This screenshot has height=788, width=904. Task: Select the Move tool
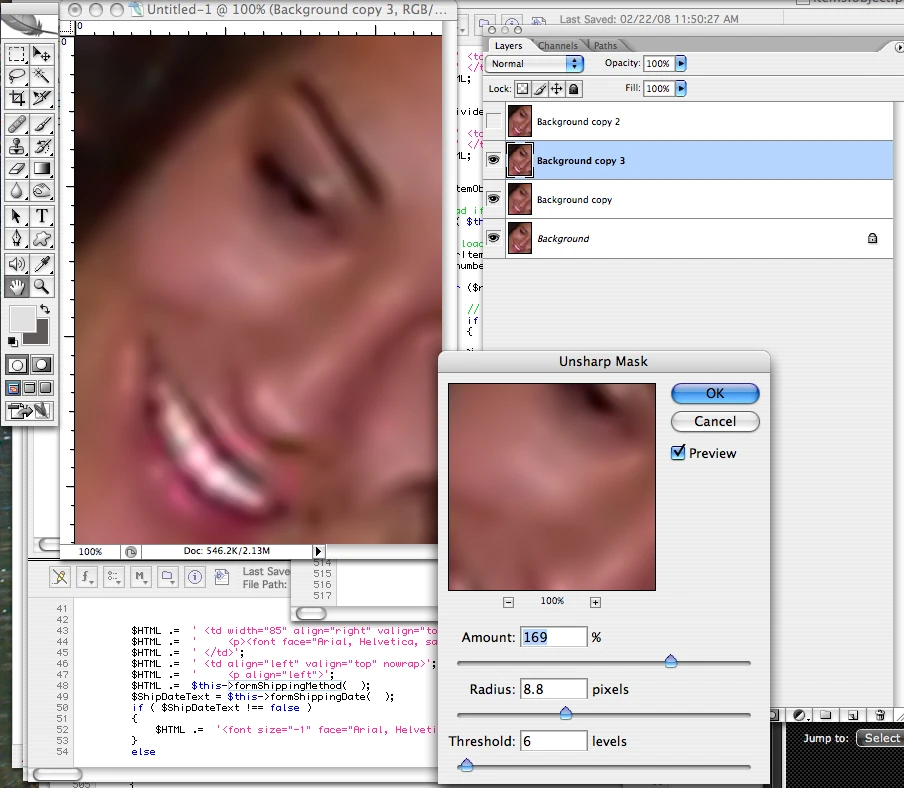tap(42, 54)
